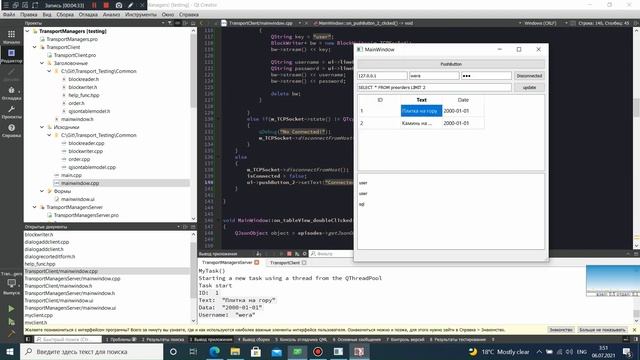
Task: Collapse the Заголовочные headers folder
Action: coord(42,63)
